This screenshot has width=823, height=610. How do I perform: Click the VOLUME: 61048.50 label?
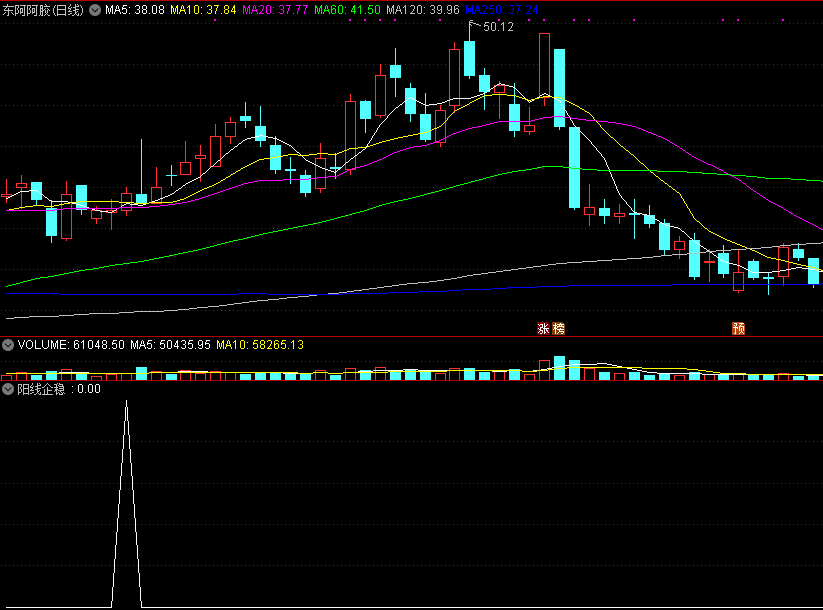[x=71, y=345]
